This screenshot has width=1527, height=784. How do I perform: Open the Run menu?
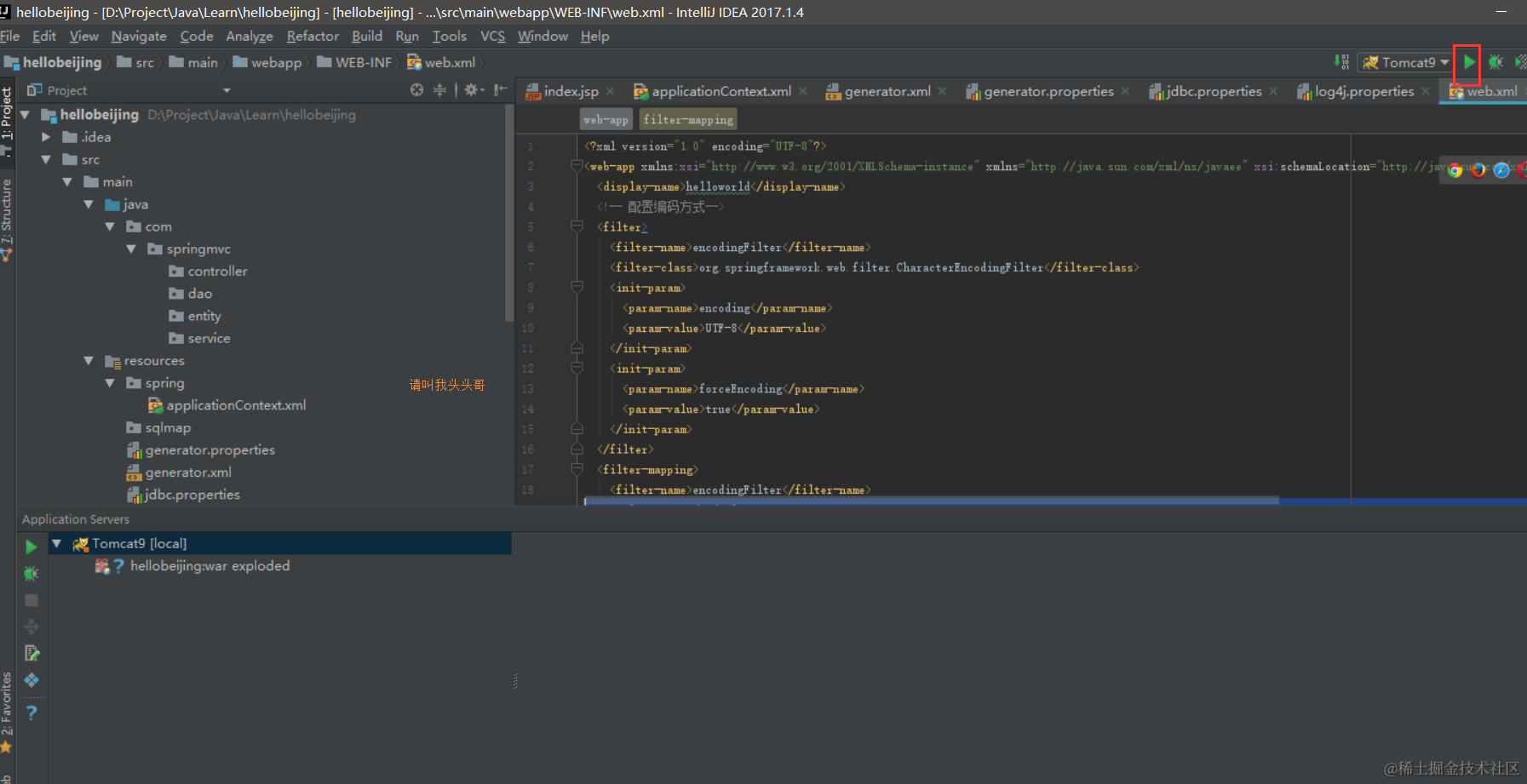click(x=407, y=36)
